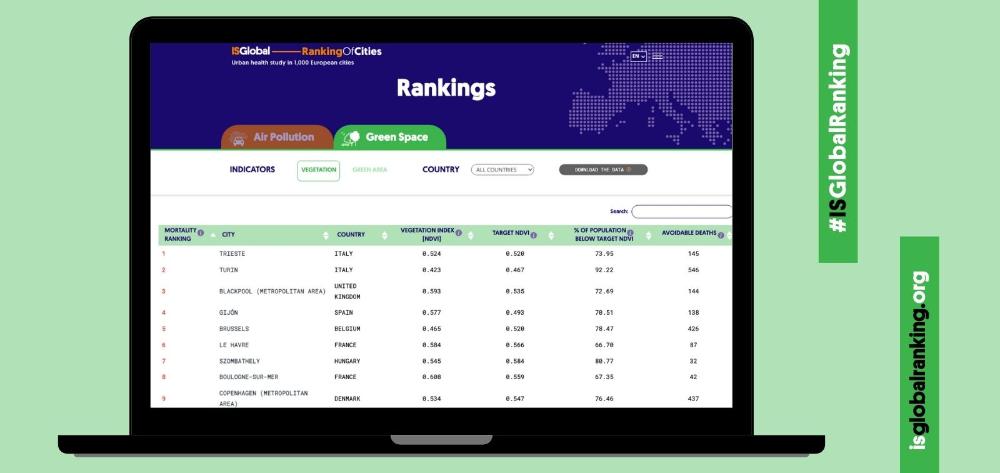Click info icon next to Vegetation Index
Screen dimensions: 1000x473
click(459, 233)
